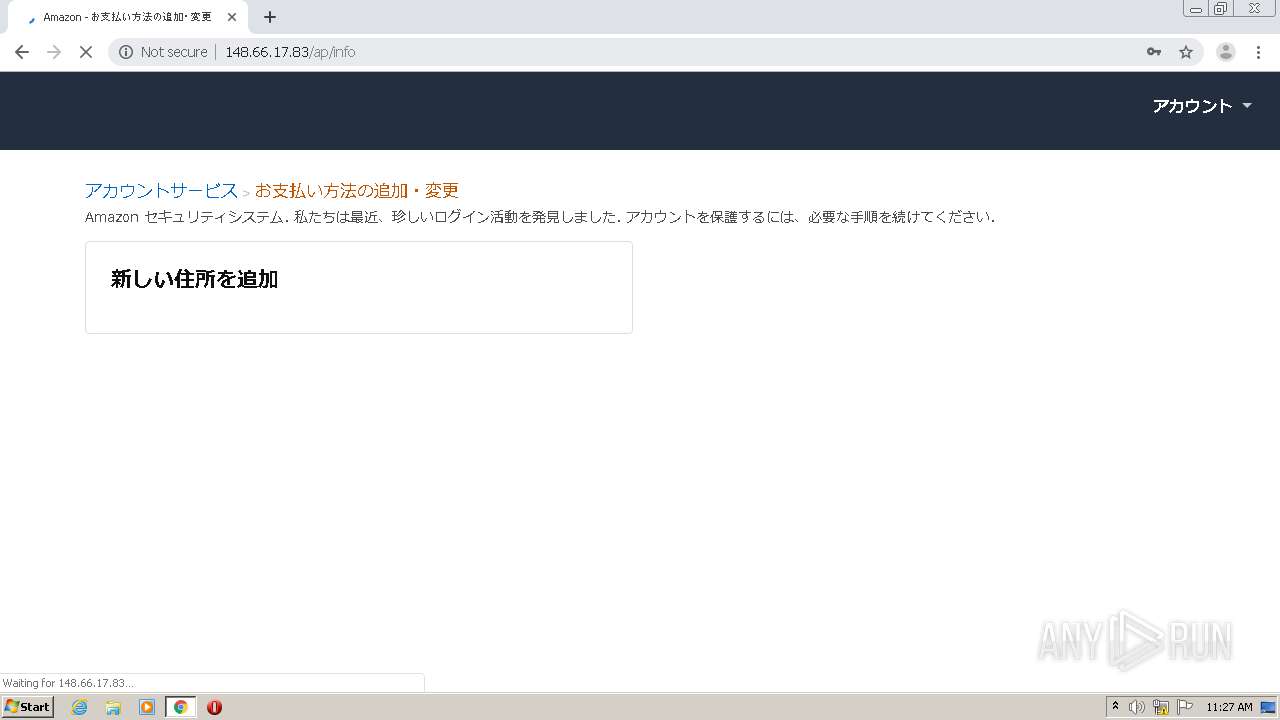This screenshot has height=720, width=1280.
Task: Select the Amazon お支払い方法 tab
Action: 127,17
